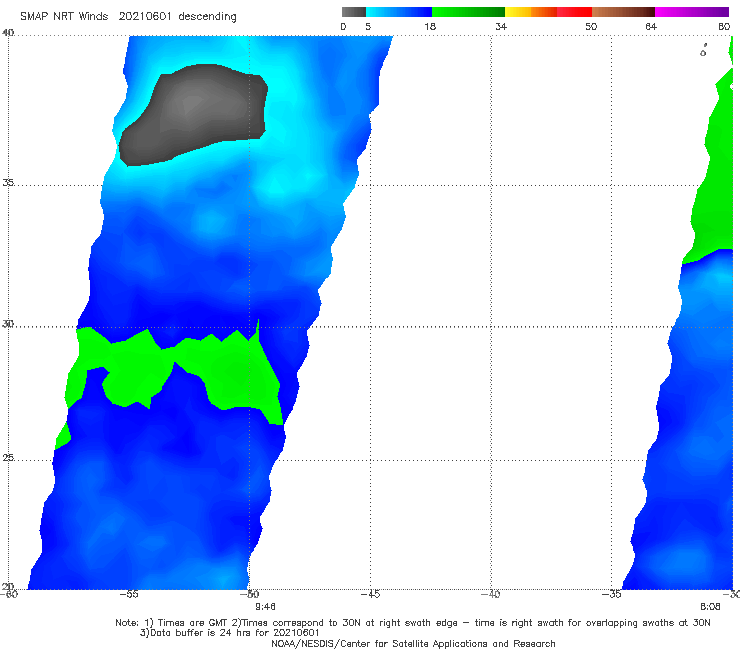
Task: Click the '-55' longitude axis label
Action: pos(129,594)
